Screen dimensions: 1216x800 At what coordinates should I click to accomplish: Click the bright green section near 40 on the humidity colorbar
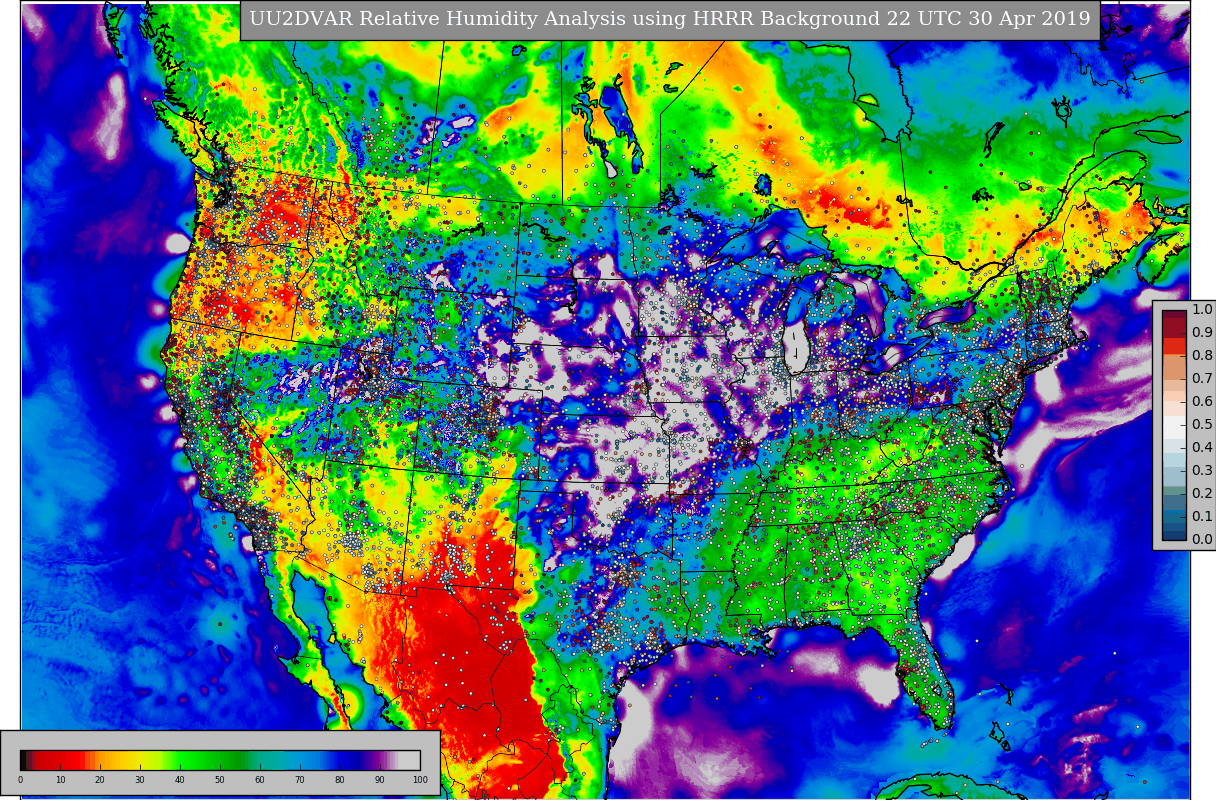pos(185,760)
